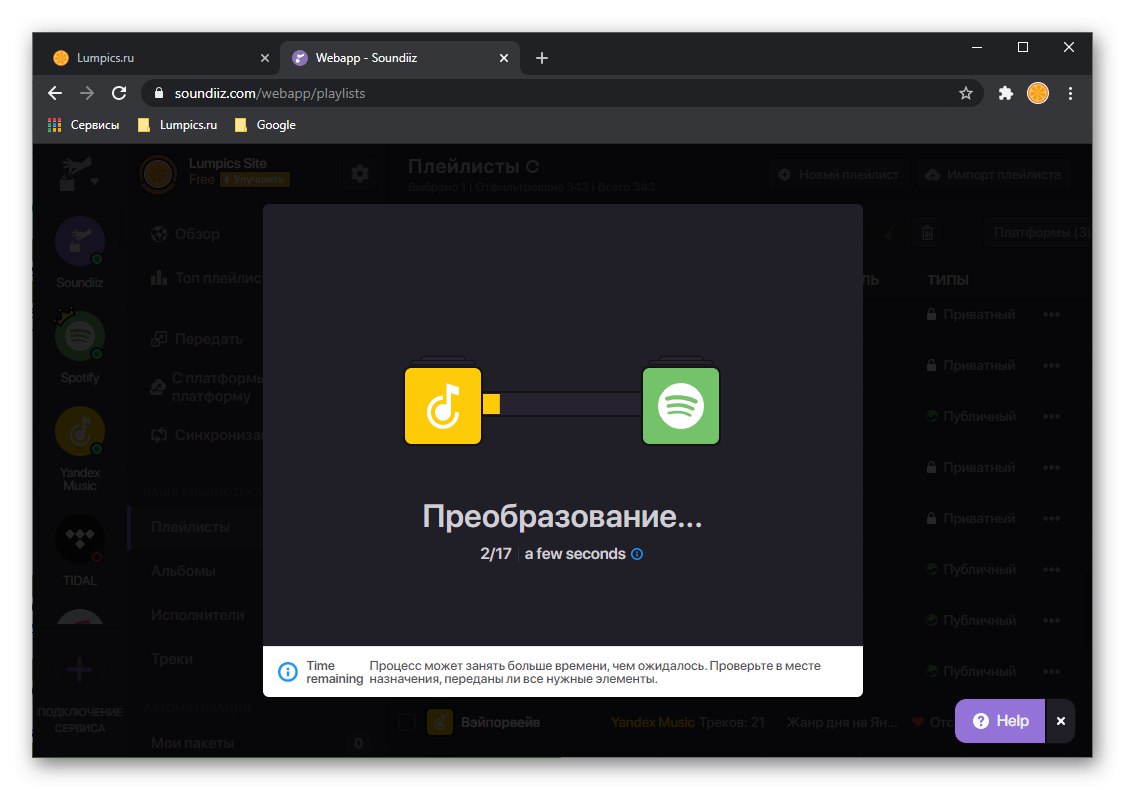This screenshot has height=790, width=1125.
Task: Open account settings via the gear icon
Action: click(x=360, y=172)
